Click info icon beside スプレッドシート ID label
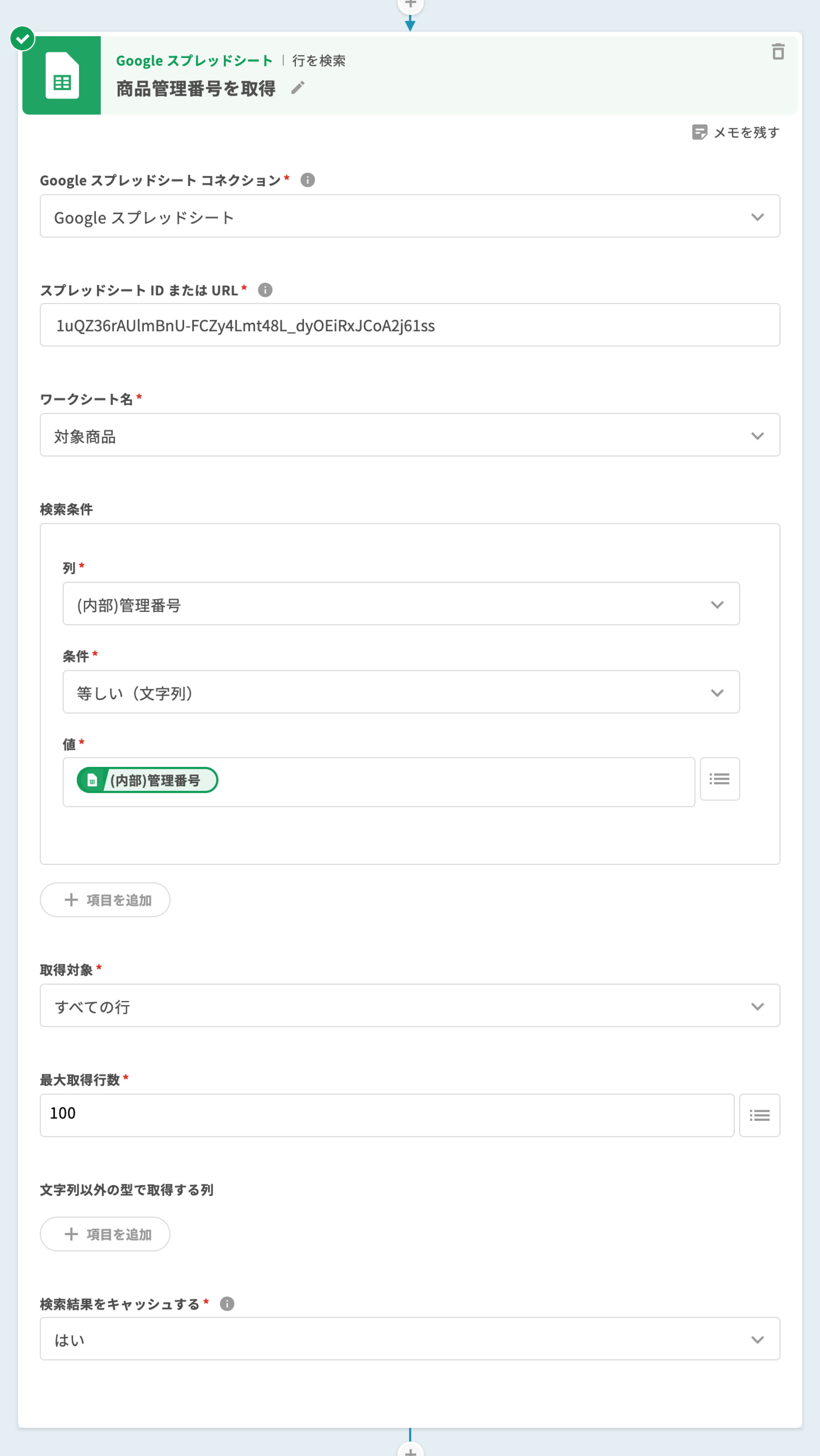Screen dimensions: 820x1456 tap(265, 290)
